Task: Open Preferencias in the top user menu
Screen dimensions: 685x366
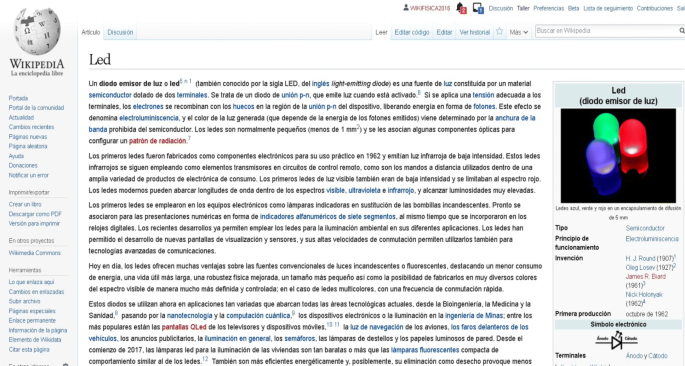Action: tap(548, 8)
